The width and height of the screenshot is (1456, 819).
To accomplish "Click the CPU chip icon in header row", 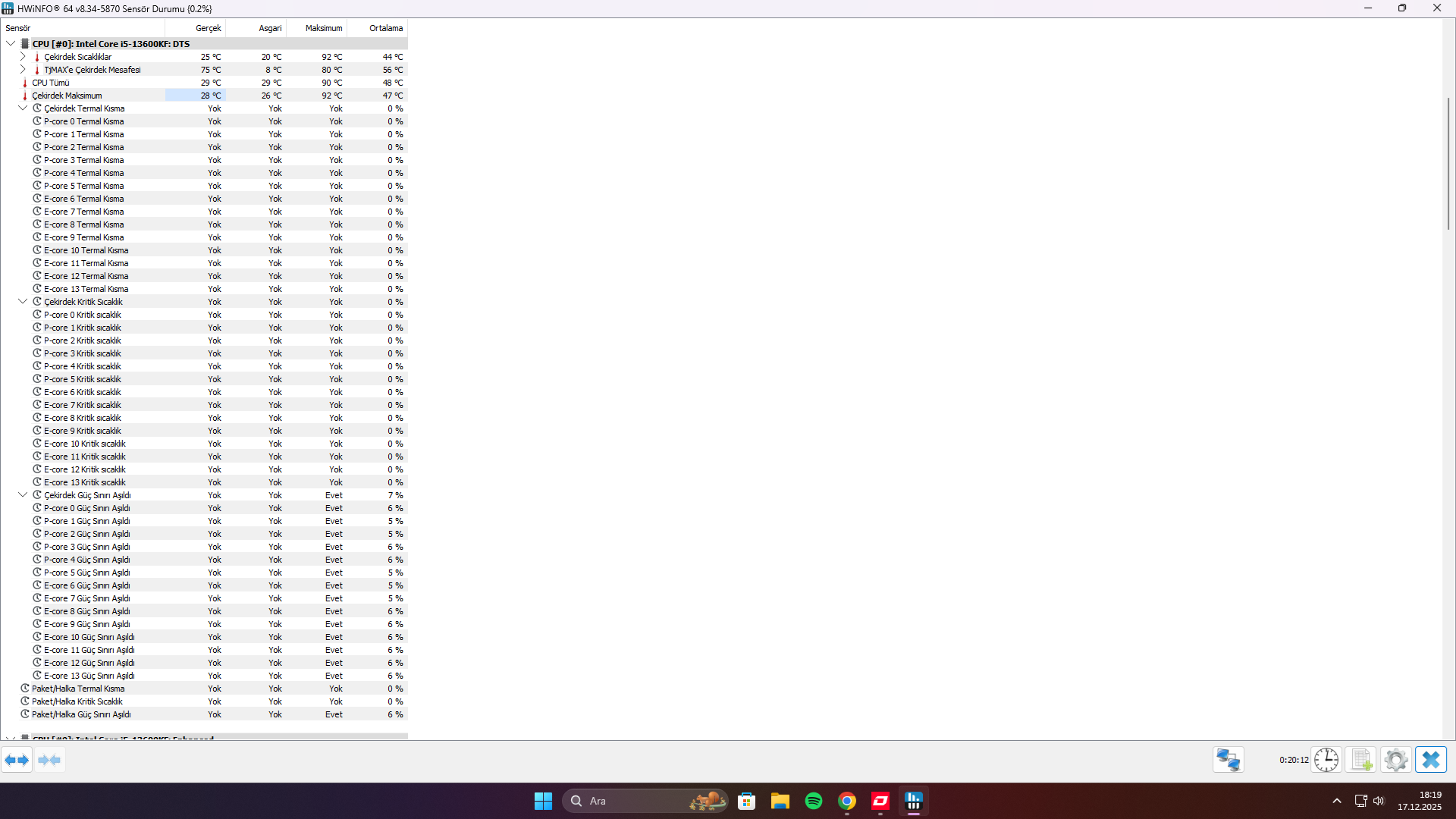I will click(25, 44).
